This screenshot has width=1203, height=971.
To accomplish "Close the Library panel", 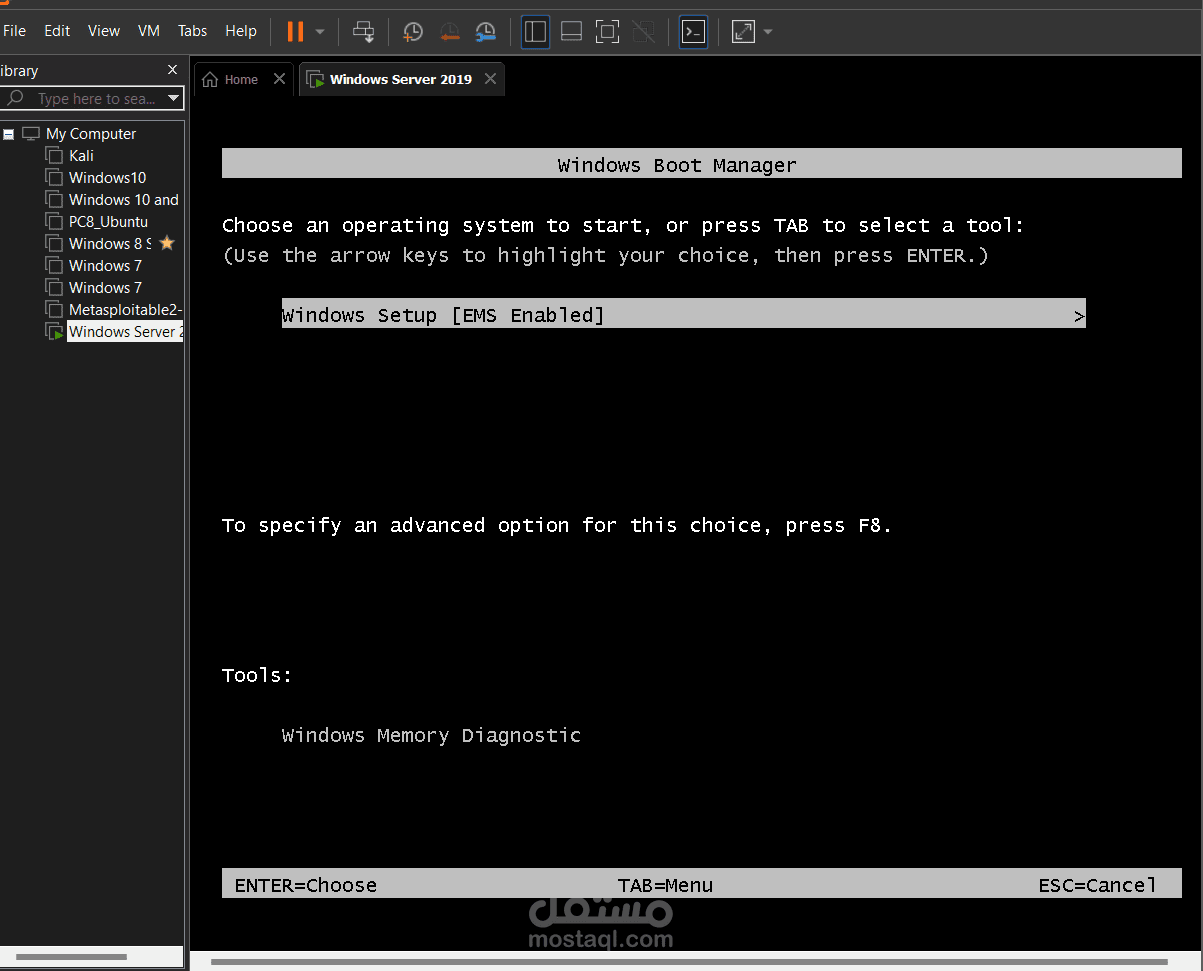I will [172, 70].
